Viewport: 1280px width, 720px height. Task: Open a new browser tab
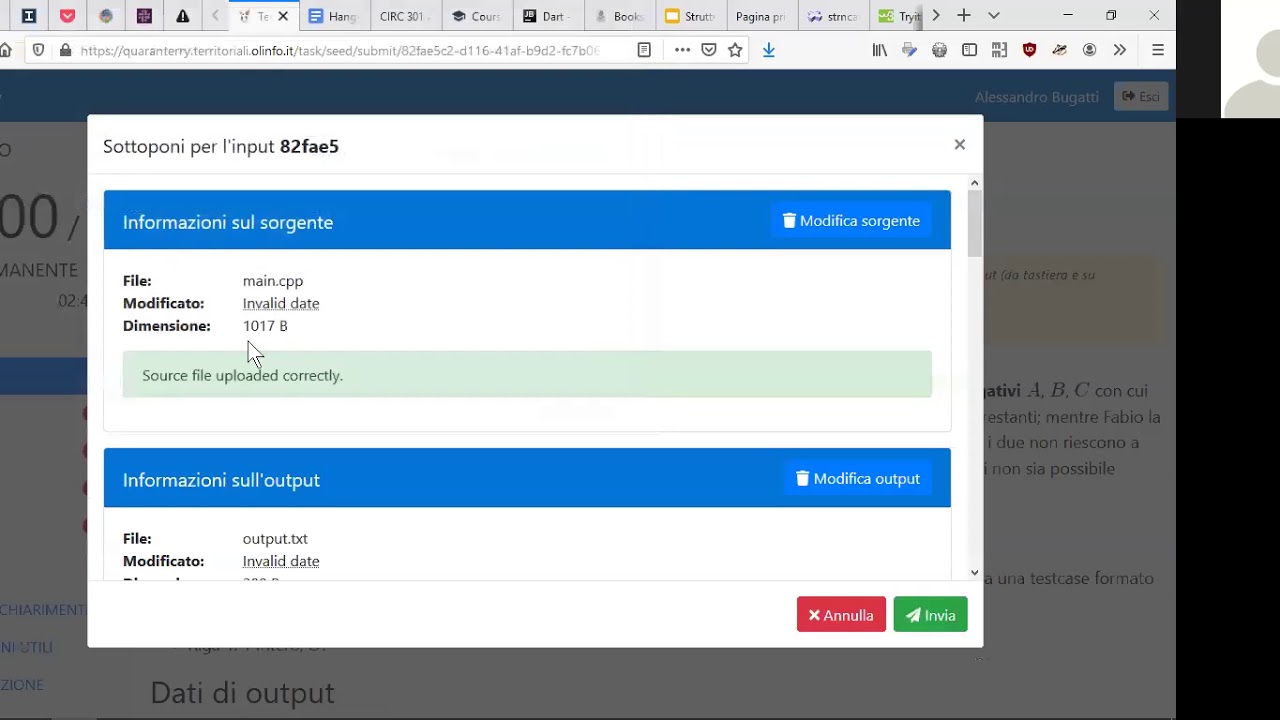[x=963, y=16]
